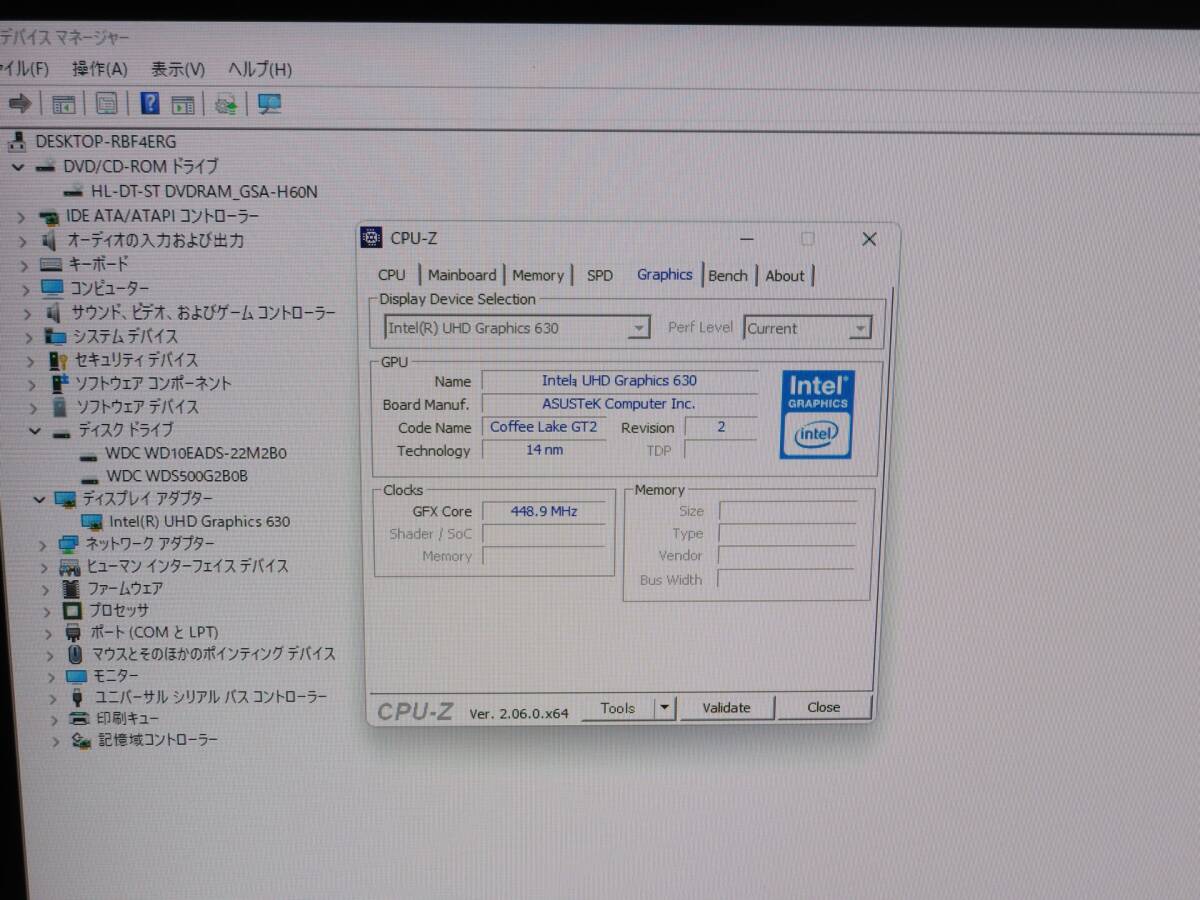This screenshot has height=900, width=1200.
Task: Click the キーボード keyboard category icon
Action: click(51, 264)
